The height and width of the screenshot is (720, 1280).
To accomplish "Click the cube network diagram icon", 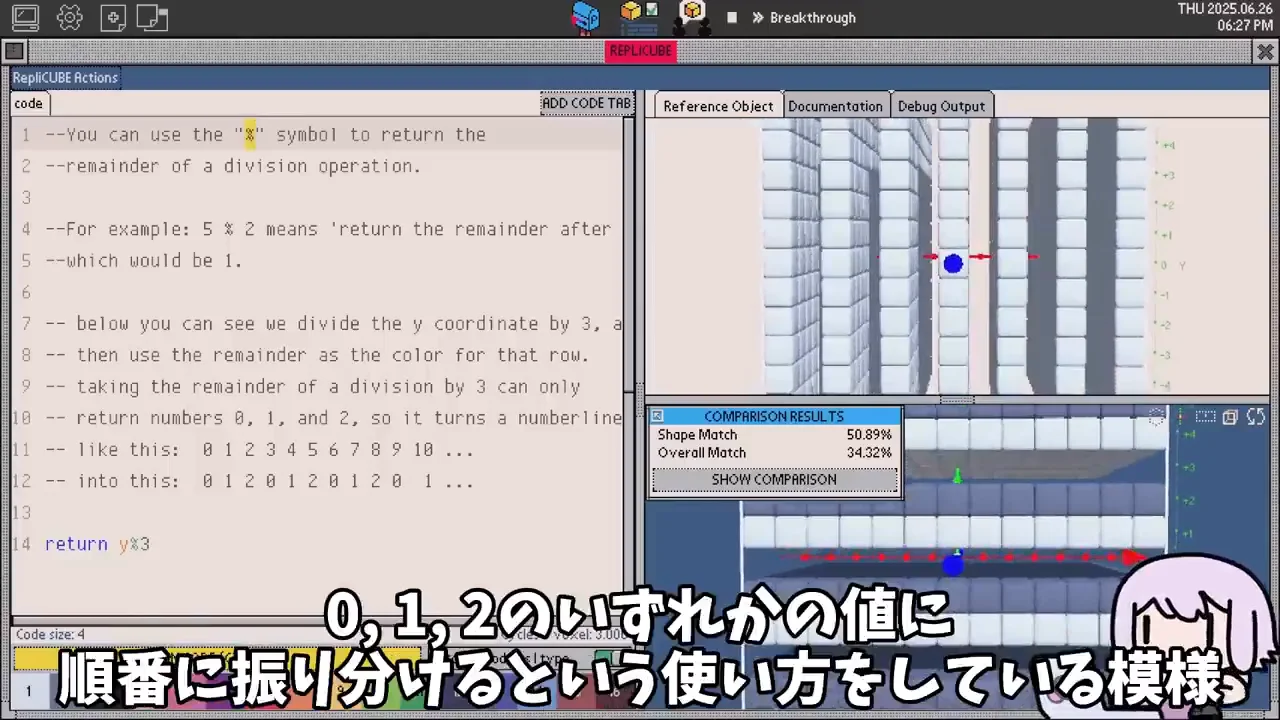I will coord(692,16).
